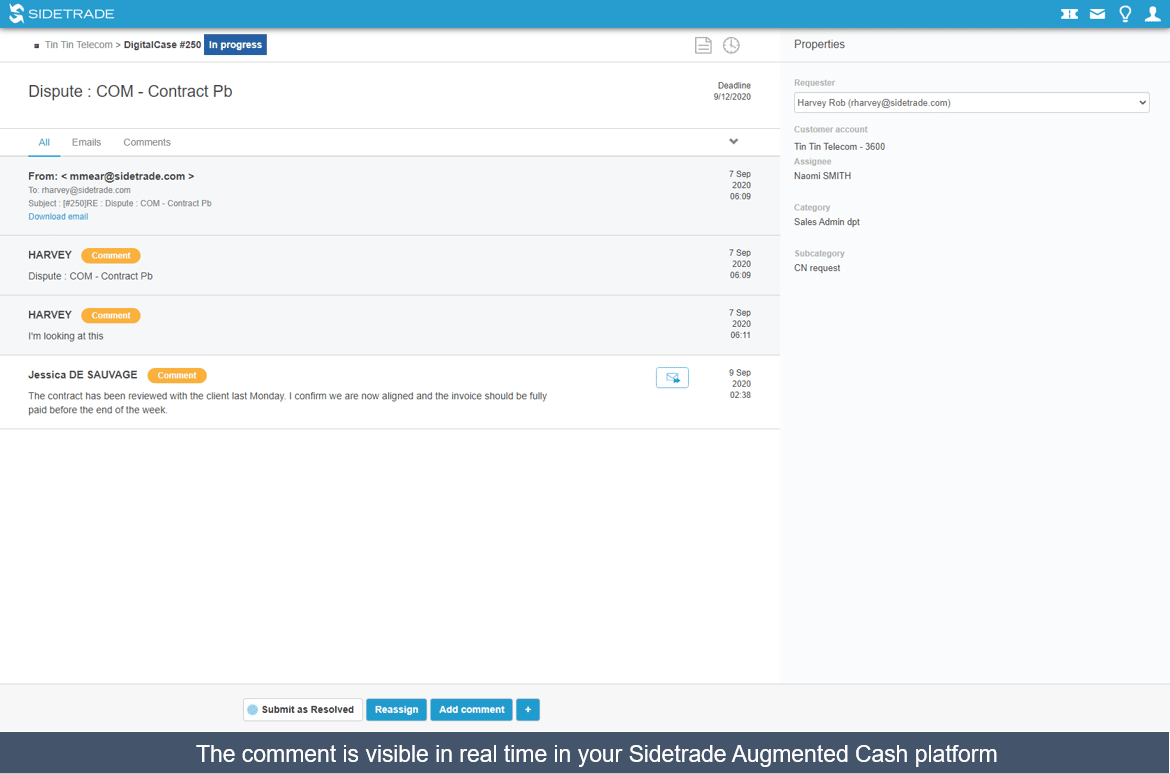Switch to the Comments tab

(147, 142)
